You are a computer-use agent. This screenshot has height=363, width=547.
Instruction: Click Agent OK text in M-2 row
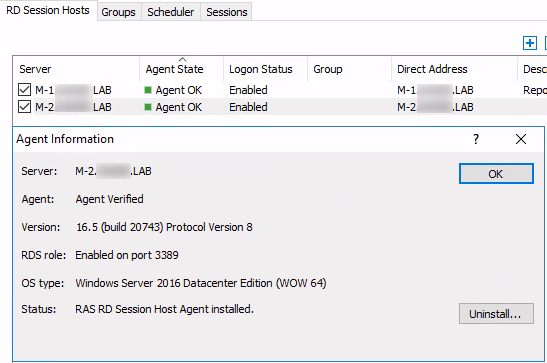179,107
